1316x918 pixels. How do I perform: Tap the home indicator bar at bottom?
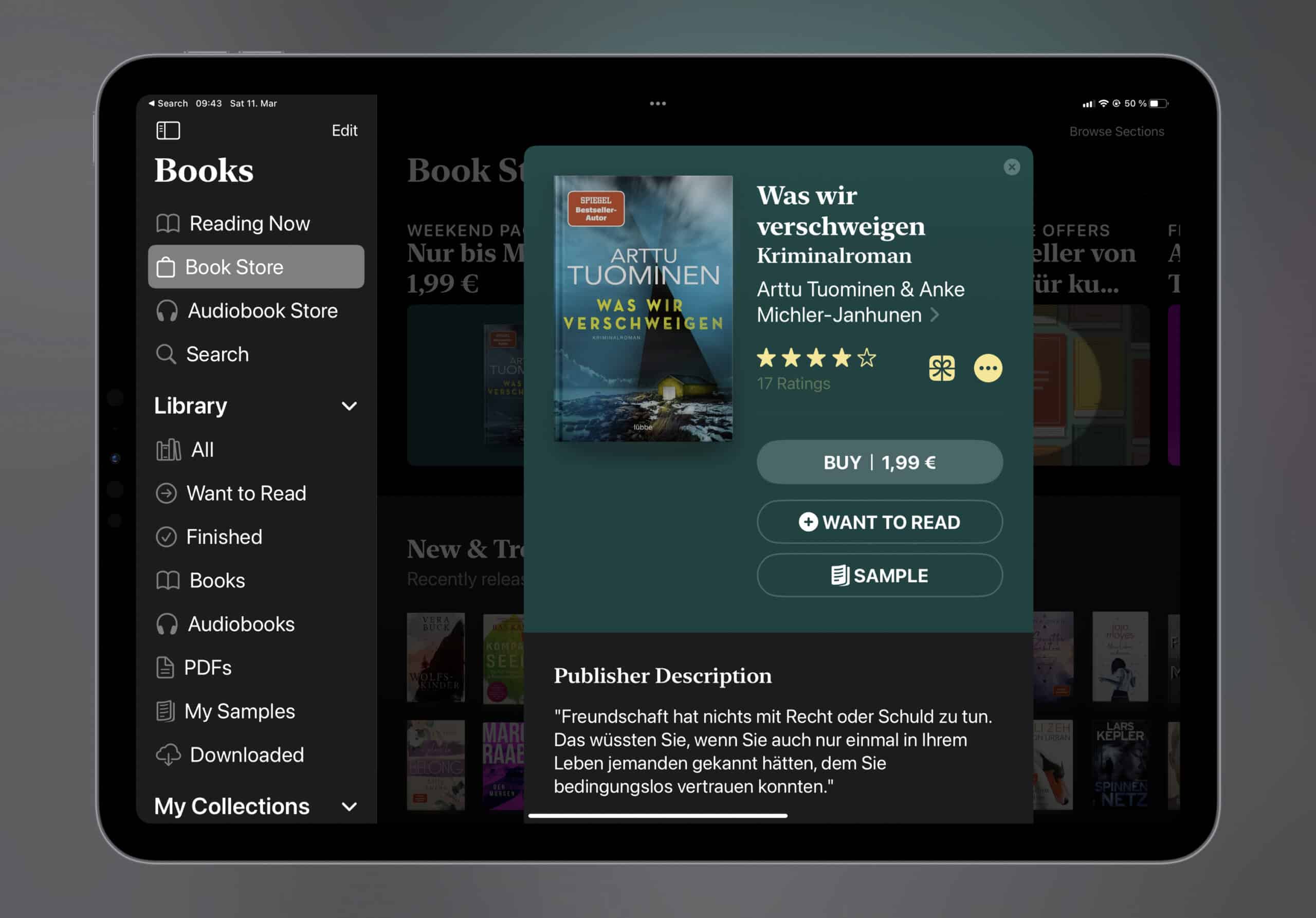click(658, 815)
